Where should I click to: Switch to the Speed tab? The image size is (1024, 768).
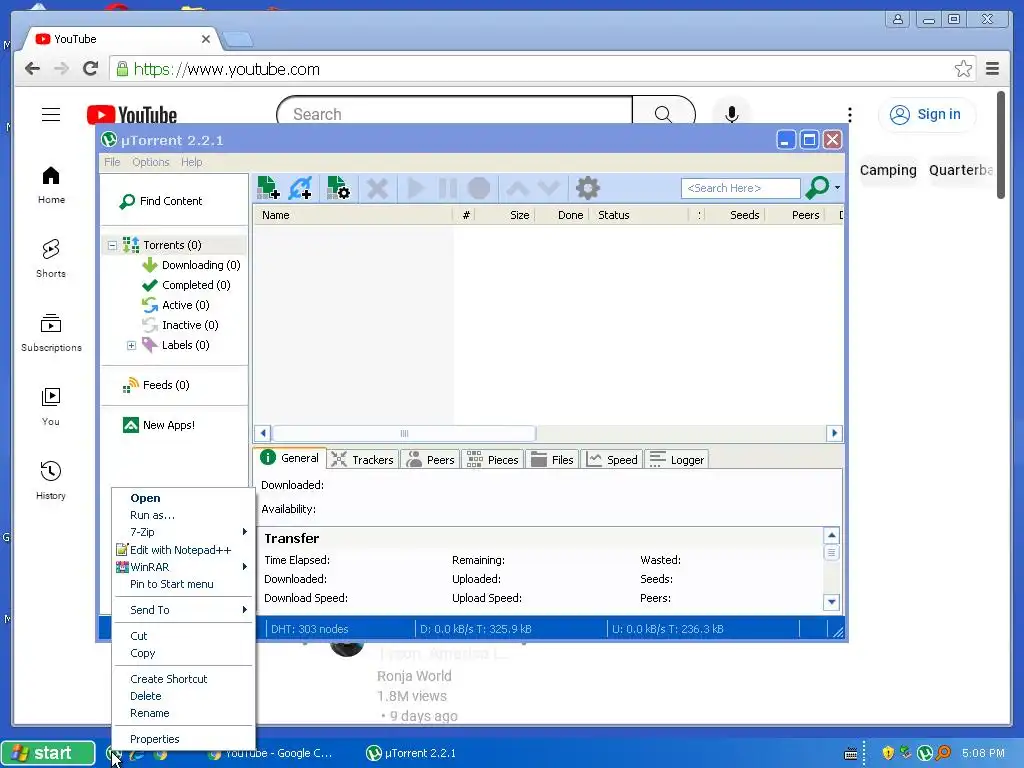[612, 460]
